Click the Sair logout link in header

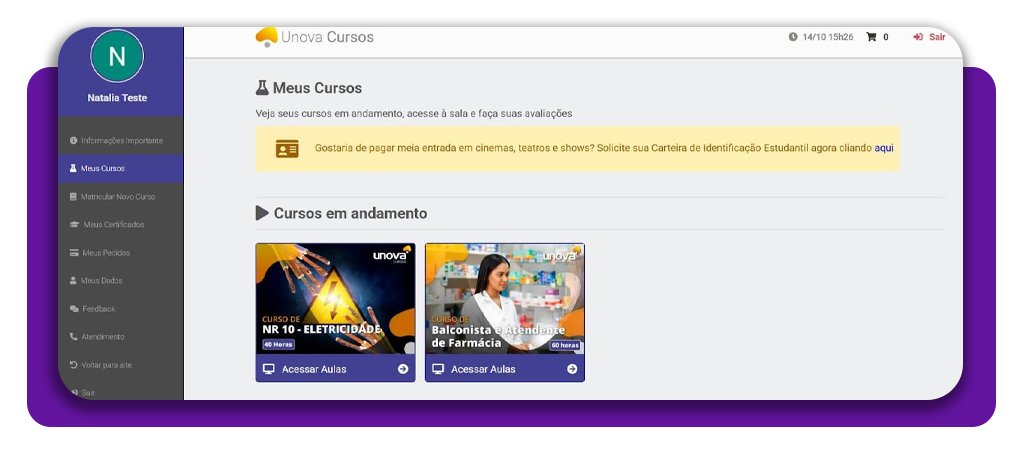(x=929, y=37)
